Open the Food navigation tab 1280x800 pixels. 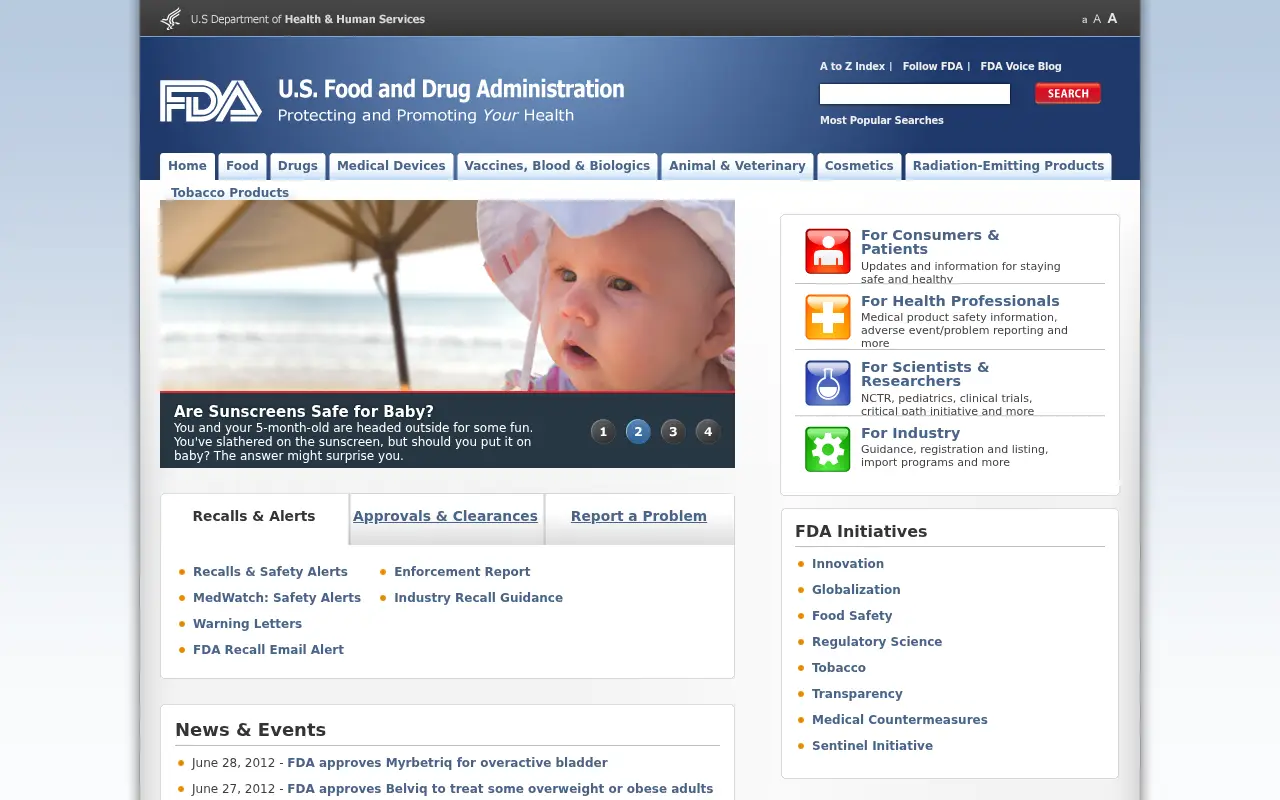(x=242, y=166)
